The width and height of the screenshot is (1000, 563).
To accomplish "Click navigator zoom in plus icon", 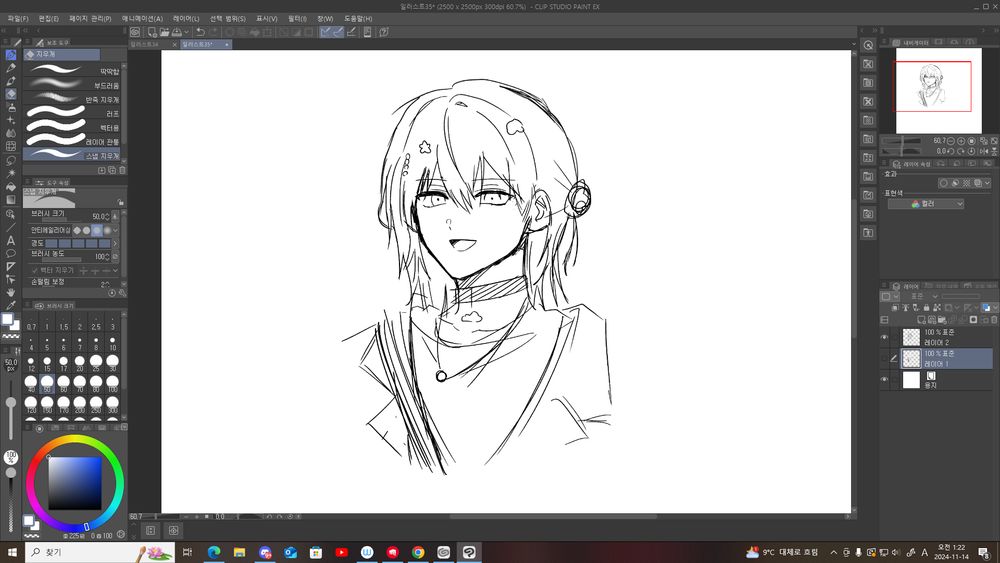I will [x=961, y=141].
